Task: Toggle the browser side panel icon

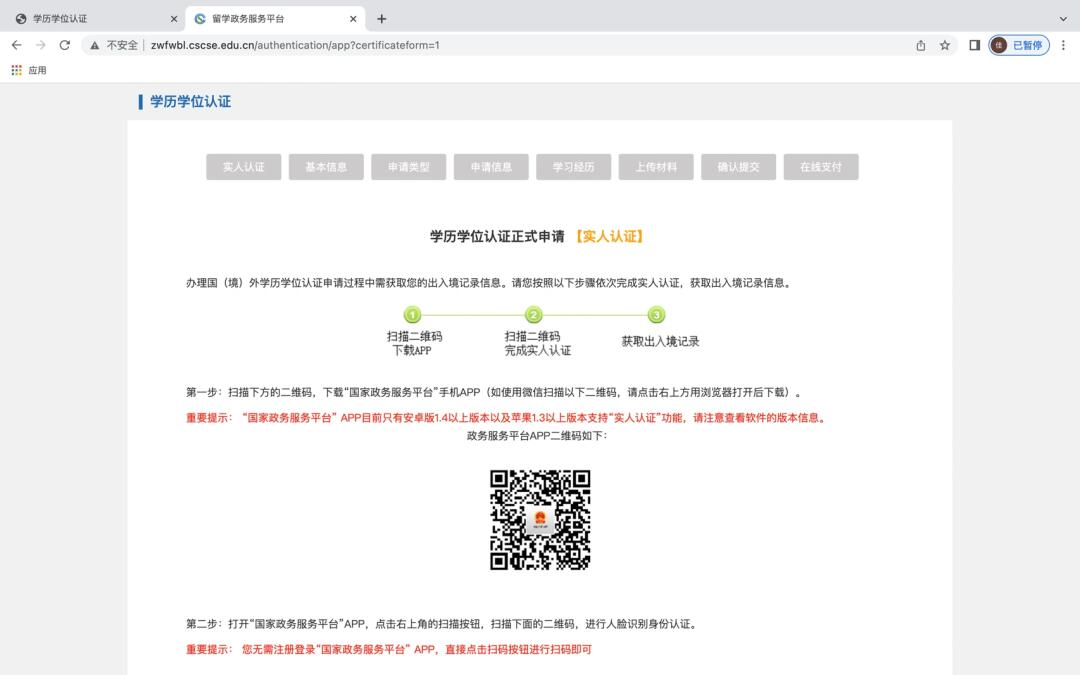Action: (974, 45)
